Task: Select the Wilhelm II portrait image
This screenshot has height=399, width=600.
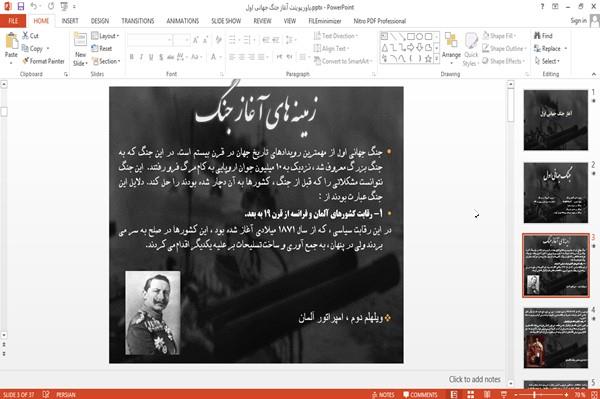Action: (153, 313)
